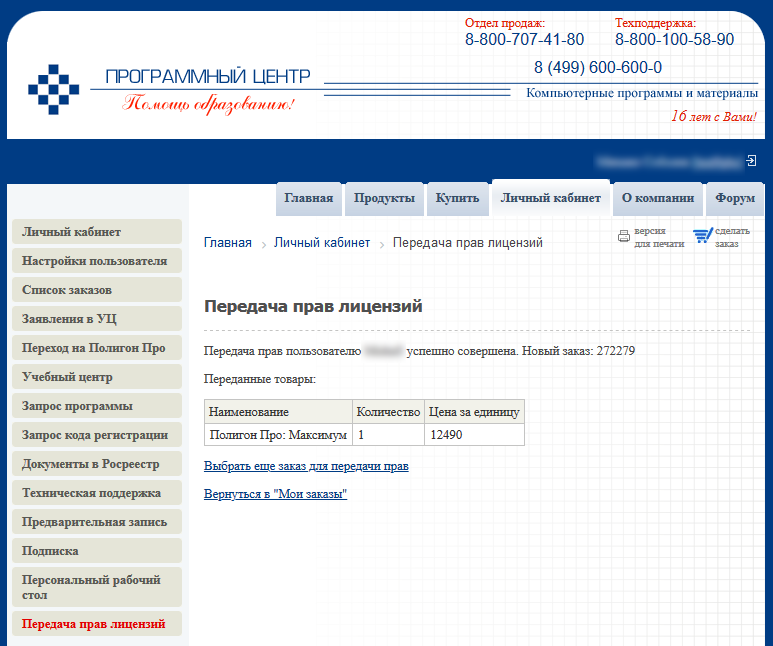
Task: Click 'версия для печати' link text
Action: [x=659, y=237]
